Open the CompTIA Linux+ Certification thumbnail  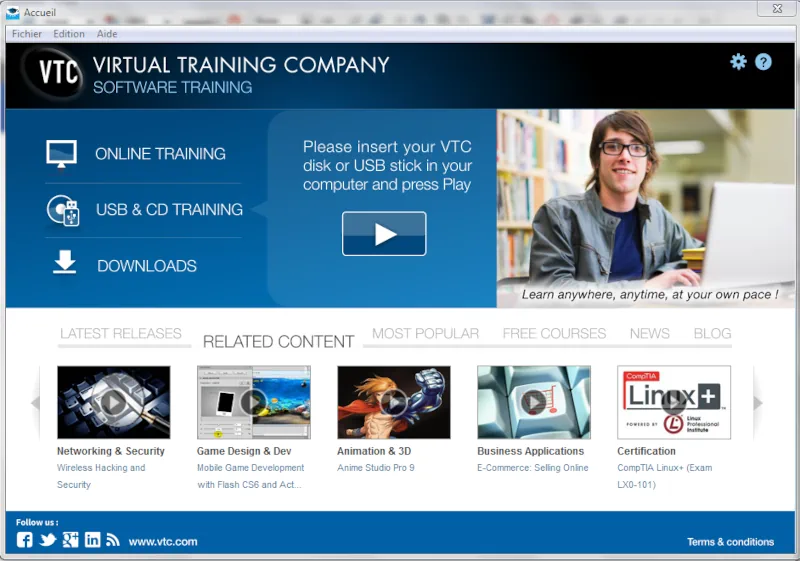(673, 402)
